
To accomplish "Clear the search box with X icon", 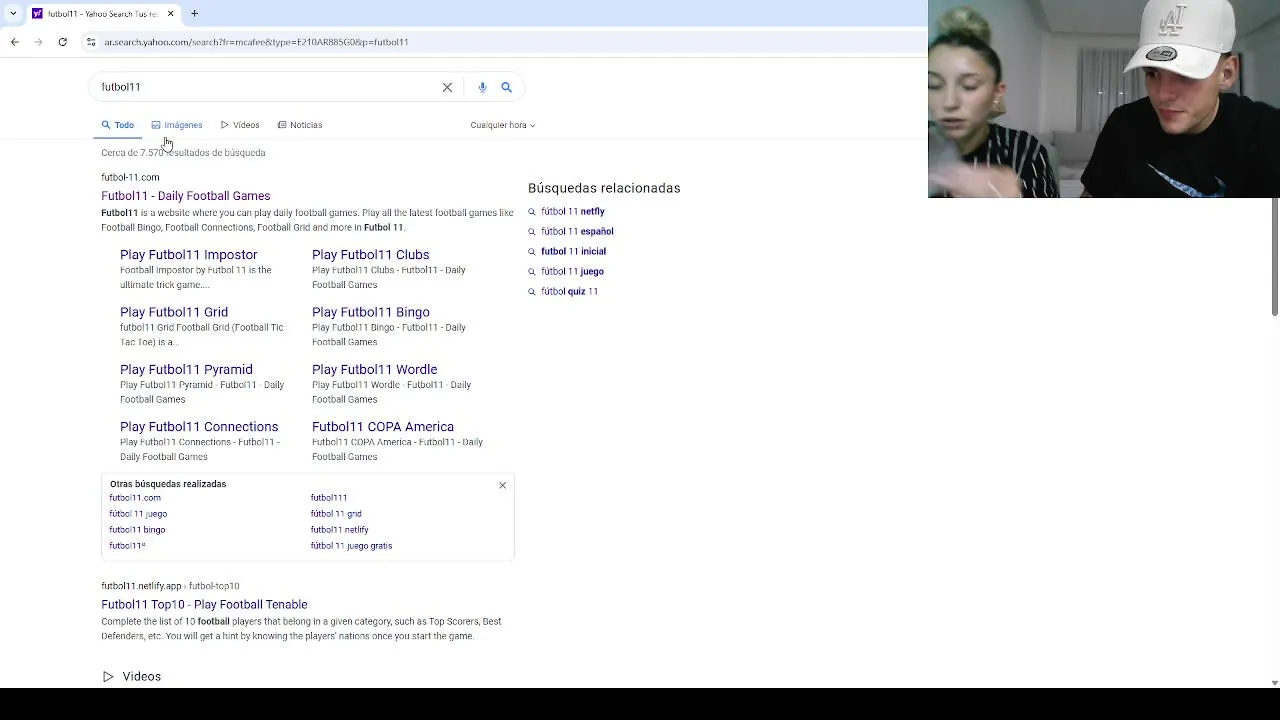I will [447, 87].
